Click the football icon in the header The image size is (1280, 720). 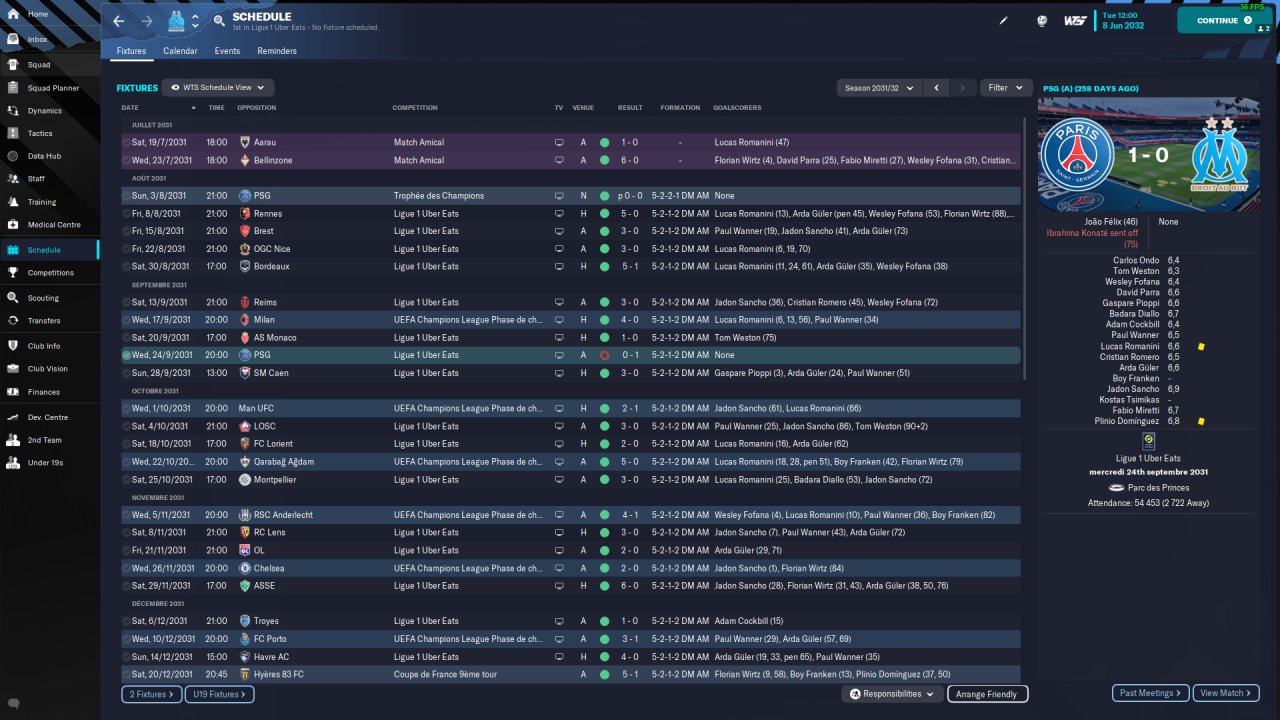[1041, 20]
